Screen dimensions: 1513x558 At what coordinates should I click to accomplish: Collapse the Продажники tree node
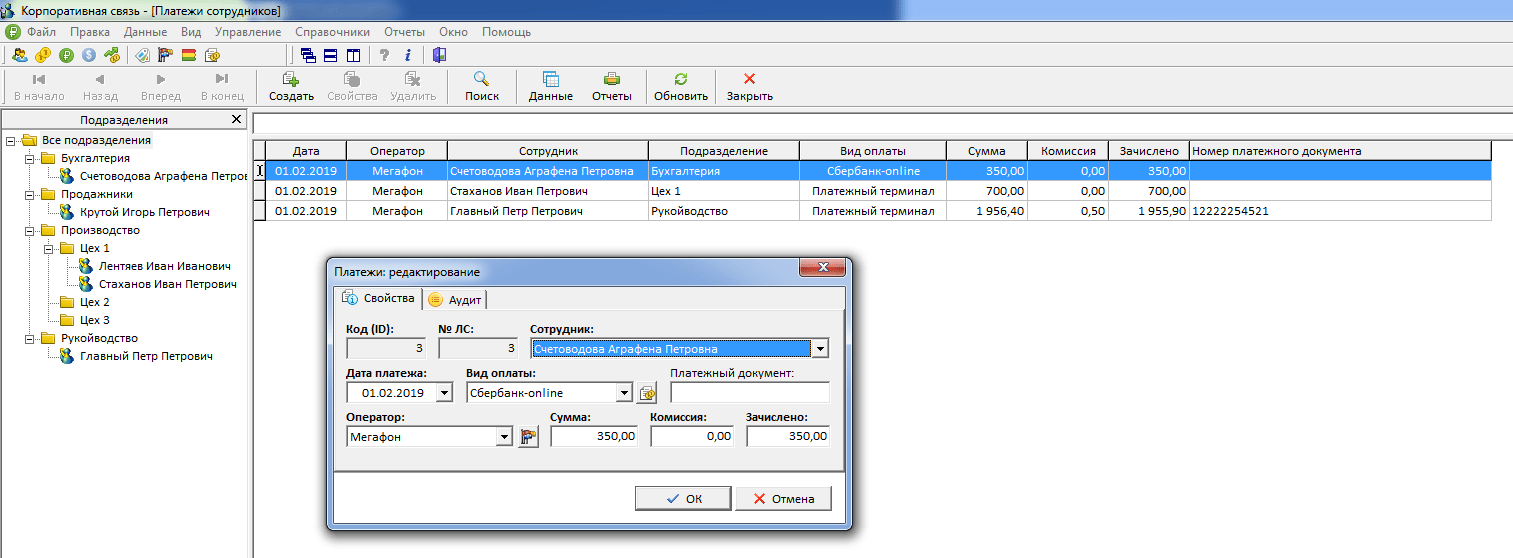coord(28,194)
